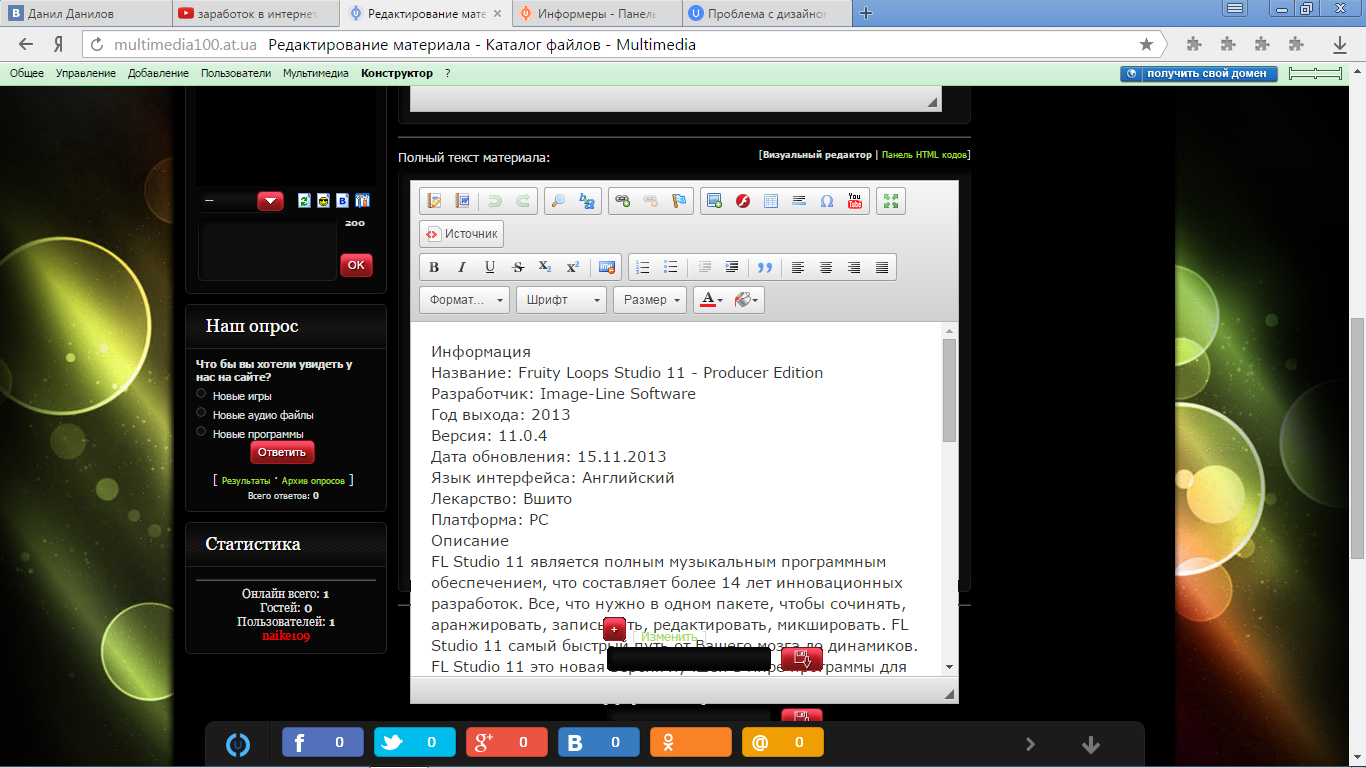Insert a numbered list
This screenshot has height=768, width=1366.
[x=643, y=267]
